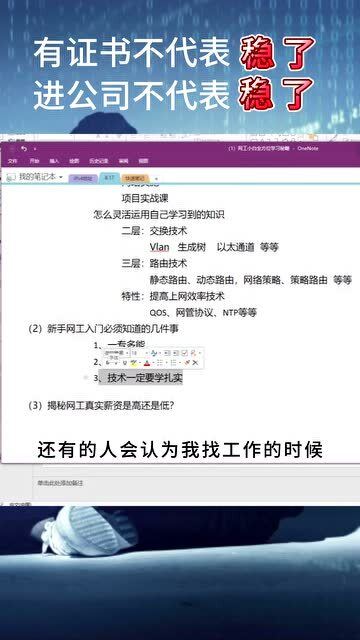360x640 pixels.
Task: Add a new section with the plus tab
Action: pyautogui.click(x=156, y=179)
